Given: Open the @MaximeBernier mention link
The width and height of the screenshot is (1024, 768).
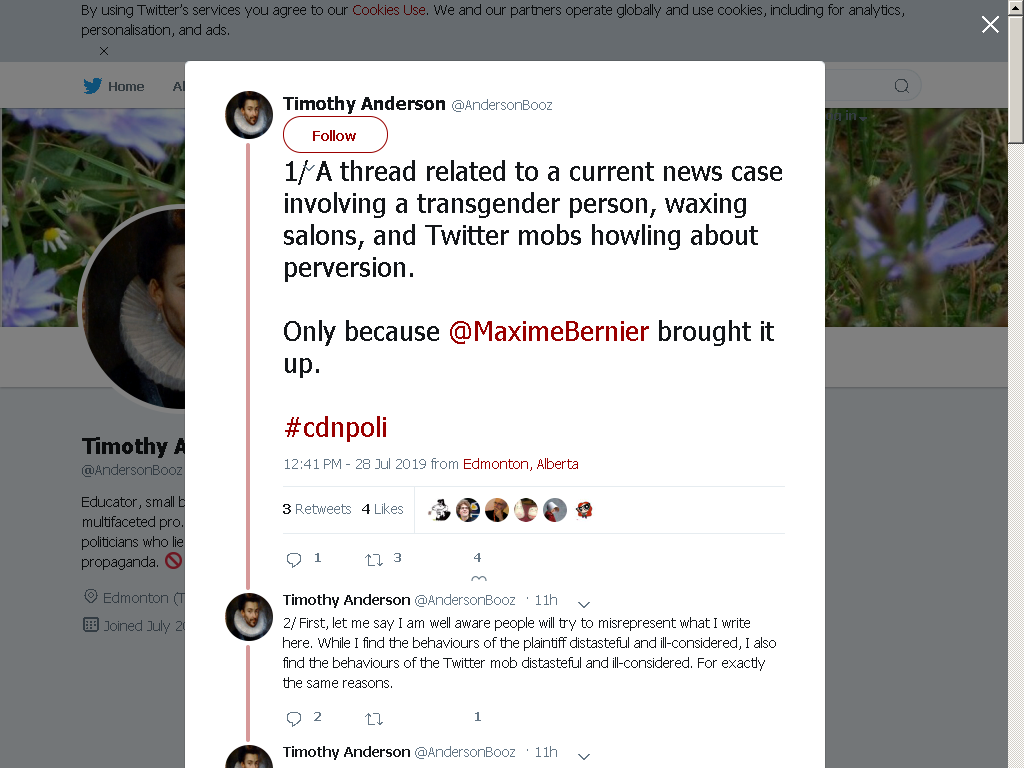Looking at the screenshot, I should 549,332.
